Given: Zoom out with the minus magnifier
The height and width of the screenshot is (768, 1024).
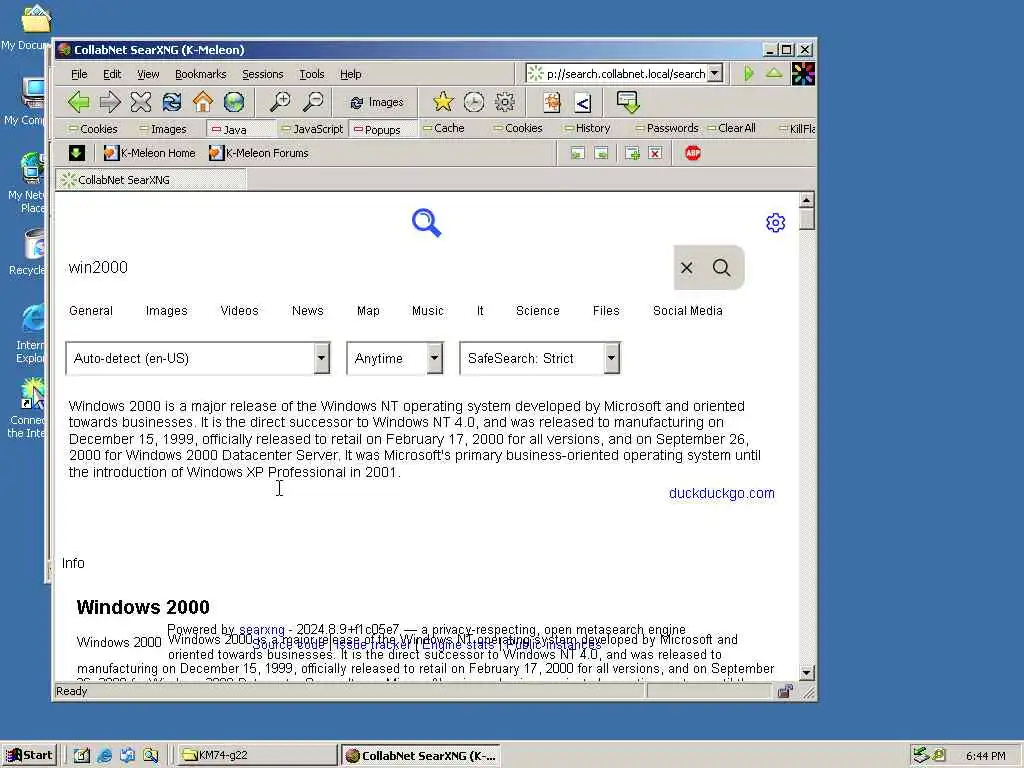Looking at the screenshot, I should [313, 101].
